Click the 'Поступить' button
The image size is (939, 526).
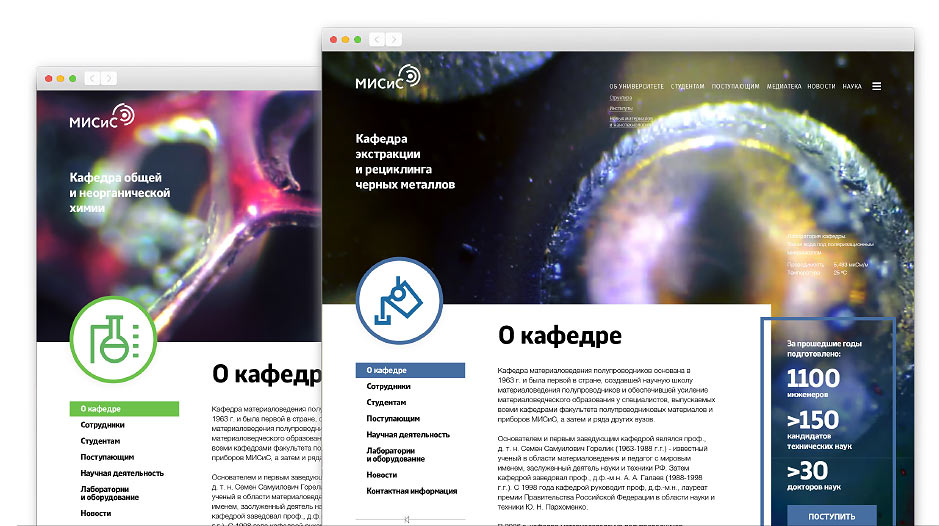coord(825,516)
